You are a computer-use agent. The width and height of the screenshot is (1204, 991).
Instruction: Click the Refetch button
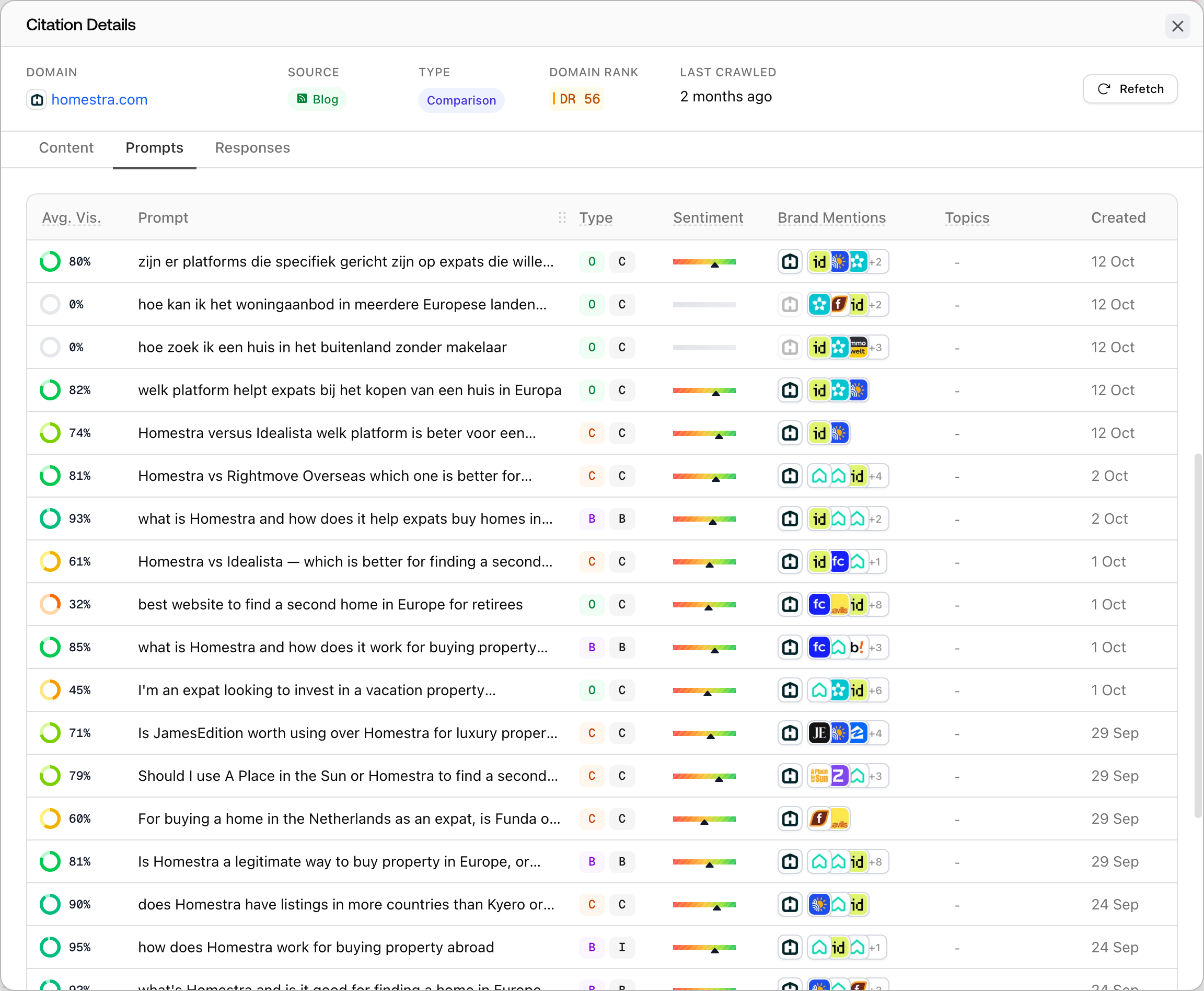click(x=1130, y=89)
